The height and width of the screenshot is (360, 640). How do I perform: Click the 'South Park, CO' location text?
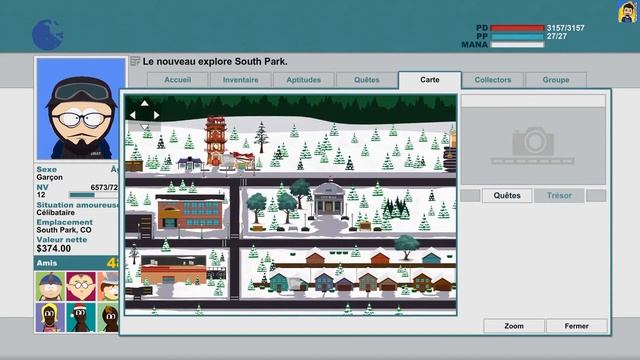(64, 230)
